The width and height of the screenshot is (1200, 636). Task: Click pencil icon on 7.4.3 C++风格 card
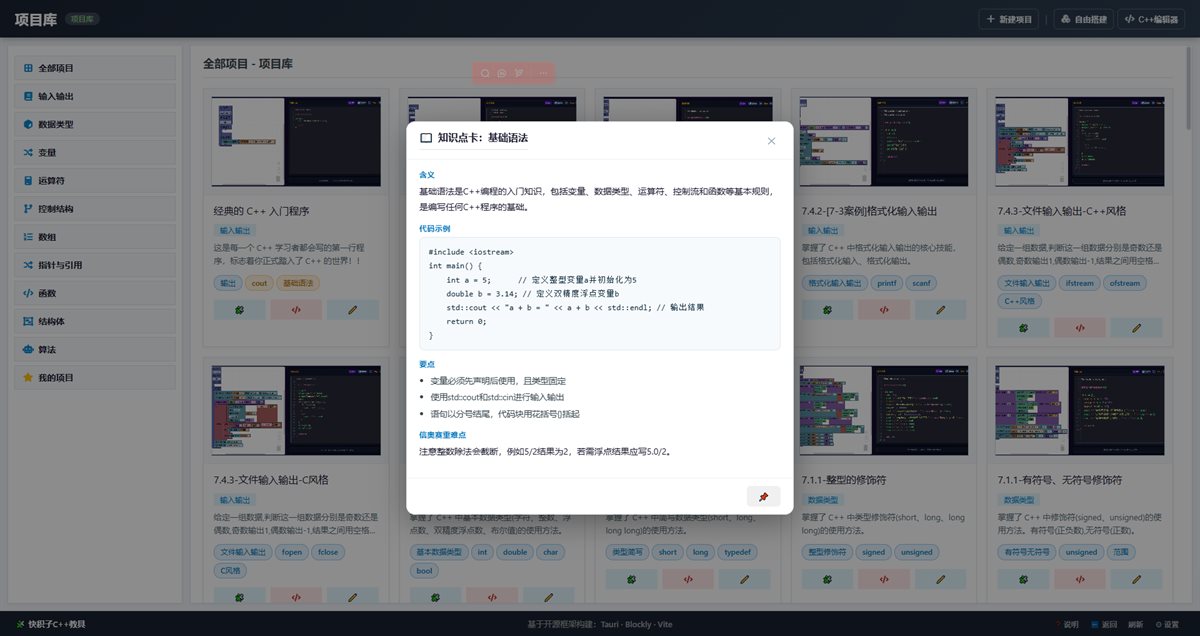(1137, 327)
